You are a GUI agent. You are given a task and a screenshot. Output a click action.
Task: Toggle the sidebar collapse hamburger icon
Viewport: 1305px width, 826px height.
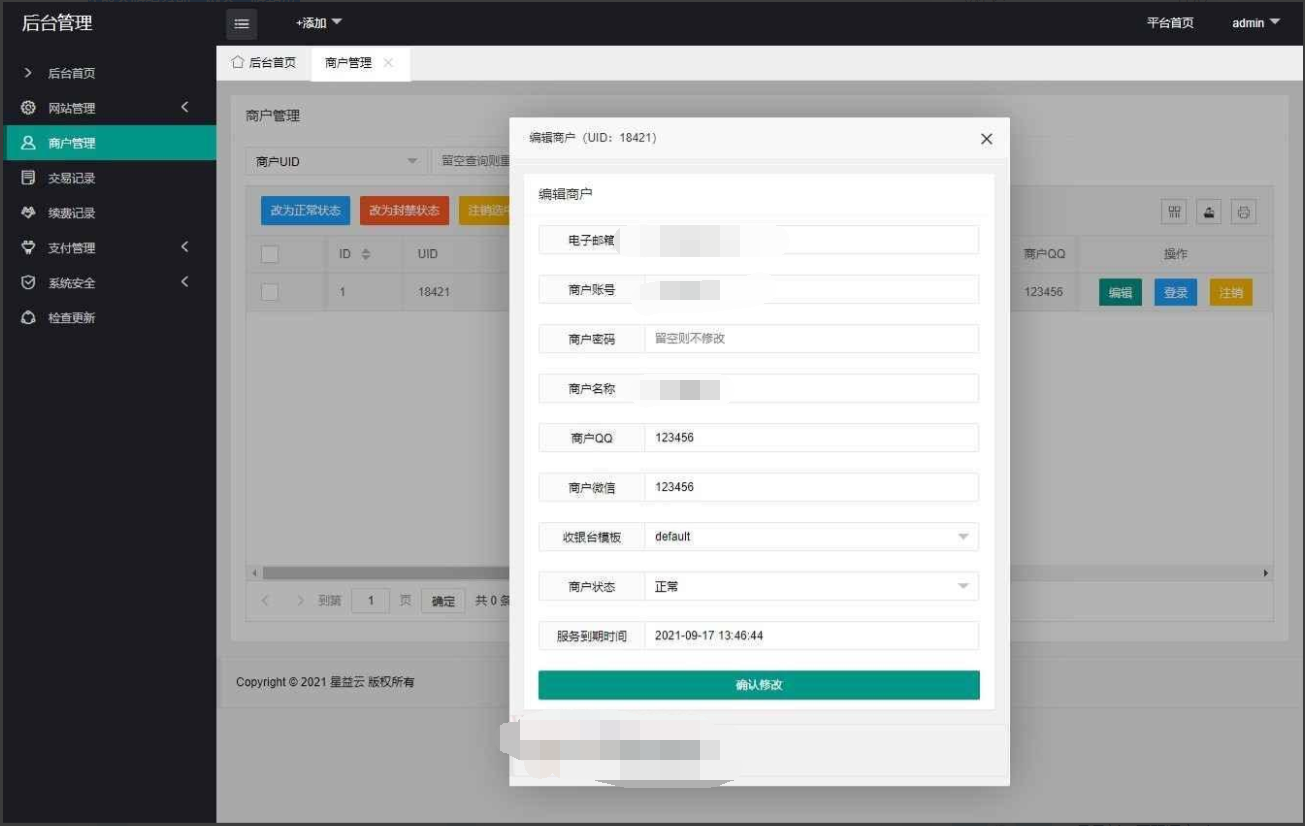[241, 23]
